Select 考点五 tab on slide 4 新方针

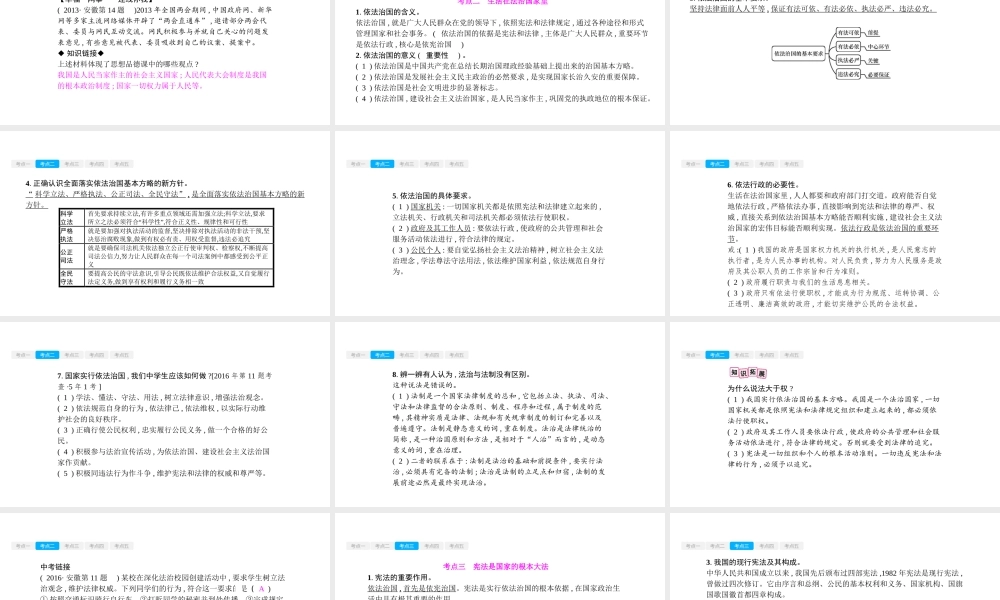pyautogui.click(x=122, y=164)
